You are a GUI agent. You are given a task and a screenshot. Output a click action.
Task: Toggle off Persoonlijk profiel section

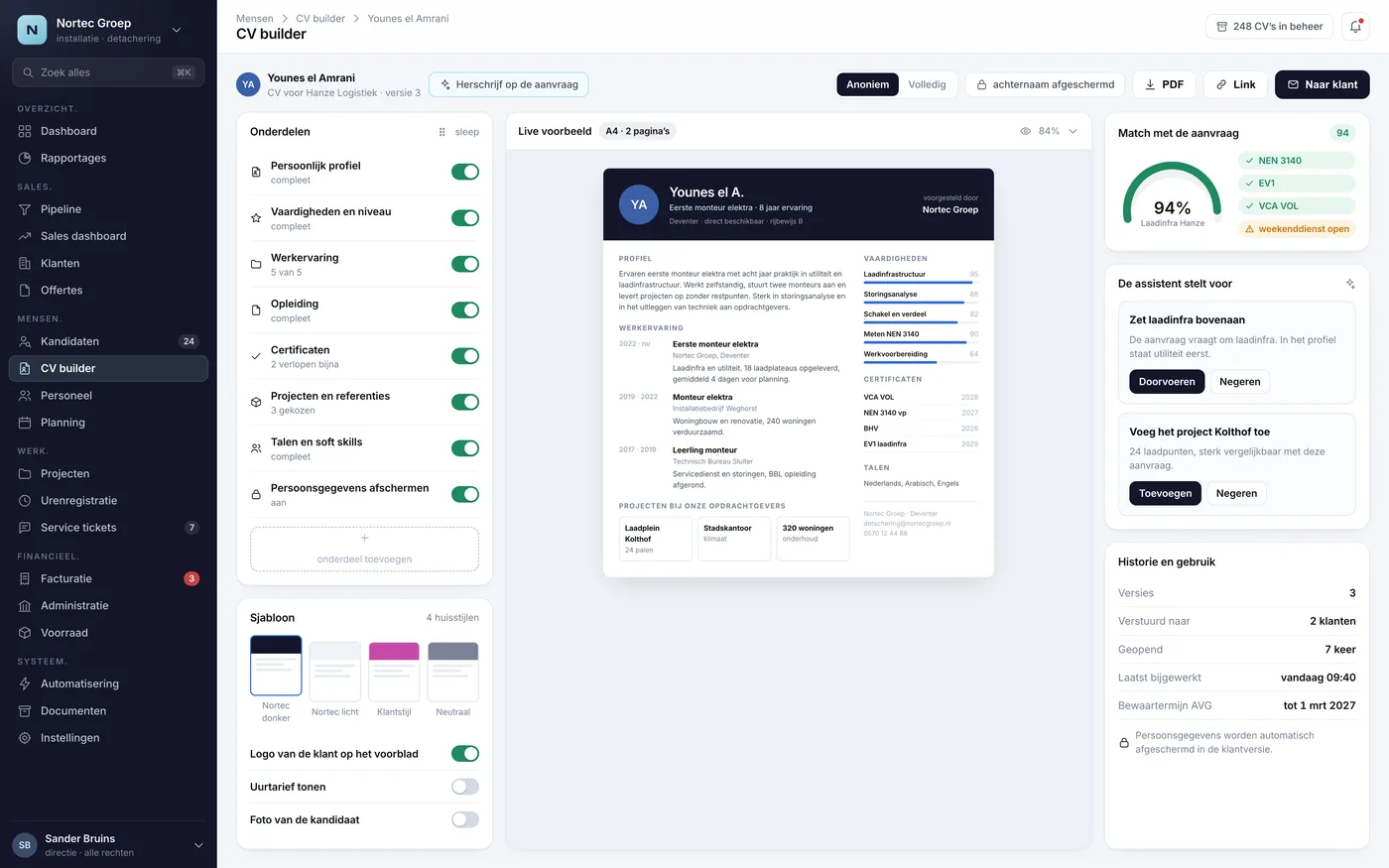[465, 172]
